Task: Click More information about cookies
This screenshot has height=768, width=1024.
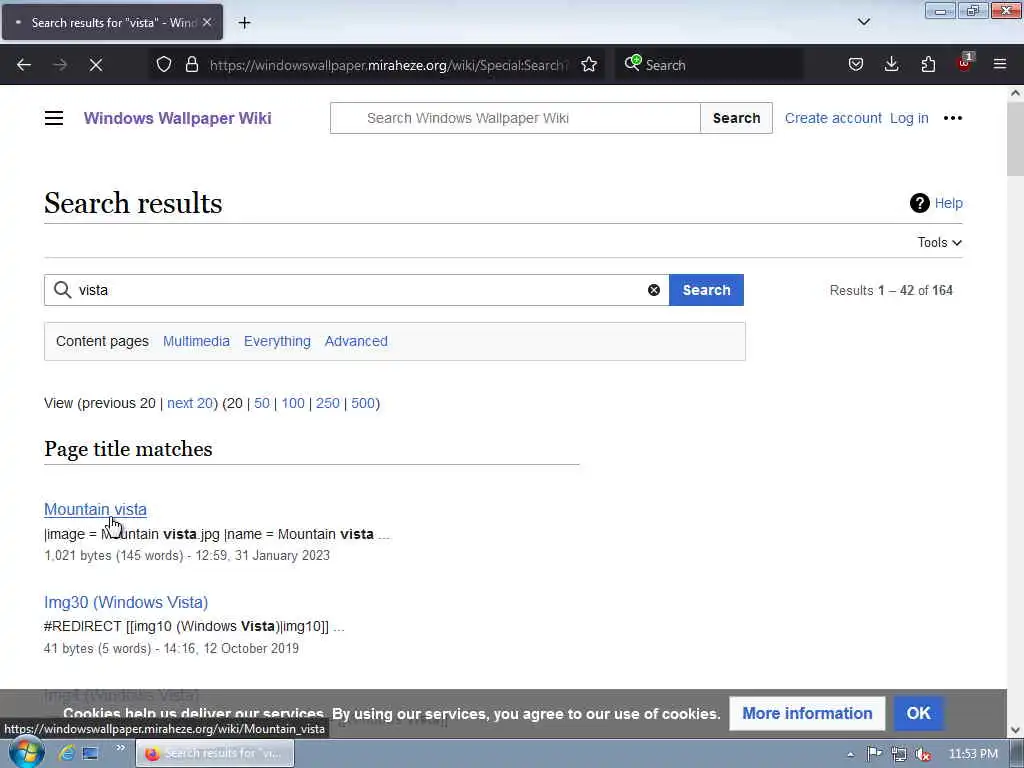Action: pyautogui.click(x=807, y=713)
